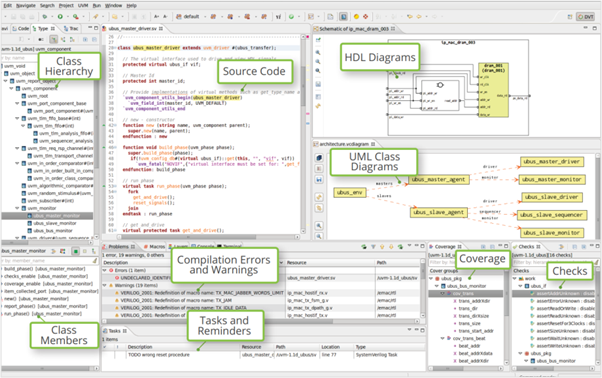602x378 pixels.
Task: Click the save icon in schematic sidebar
Action: pyautogui.click(x=318, y=84)
